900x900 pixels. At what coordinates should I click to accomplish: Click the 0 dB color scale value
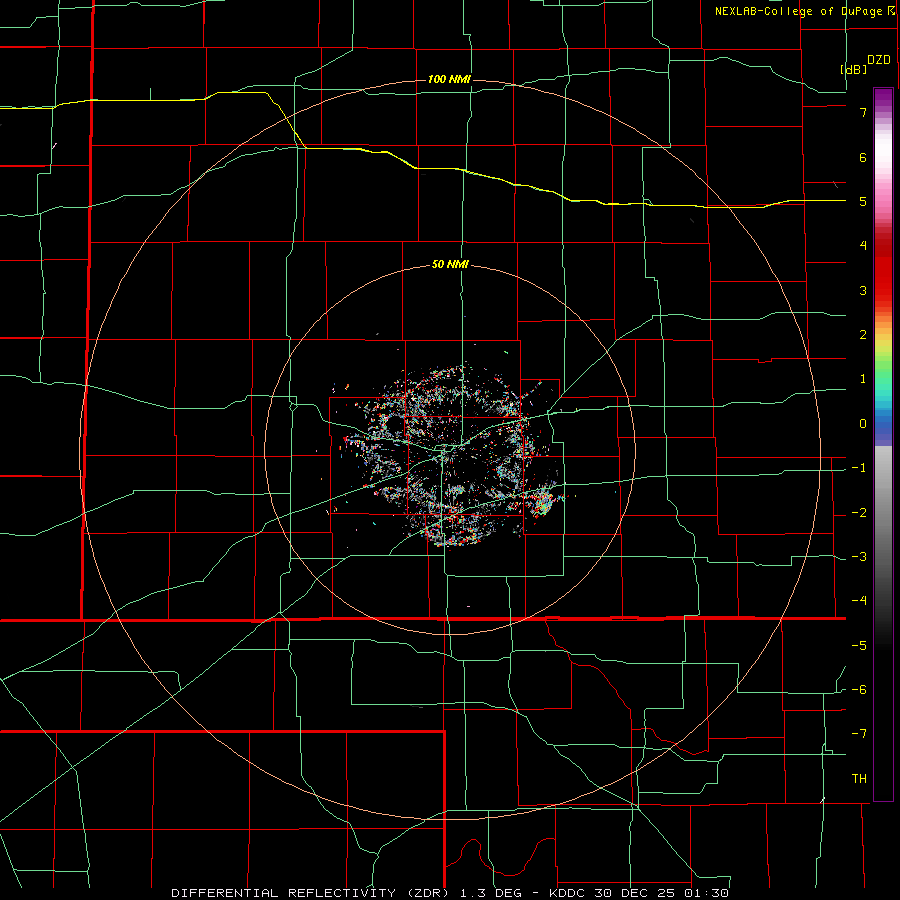[x=863, y=424]
